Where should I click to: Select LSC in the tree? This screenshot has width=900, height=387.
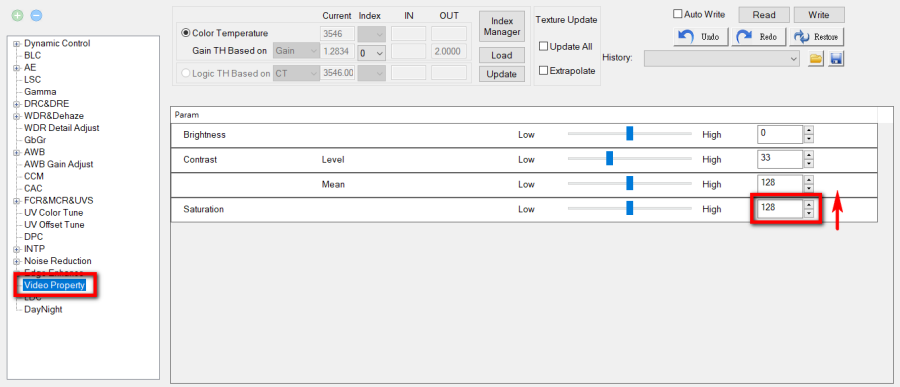click(33, 80)
